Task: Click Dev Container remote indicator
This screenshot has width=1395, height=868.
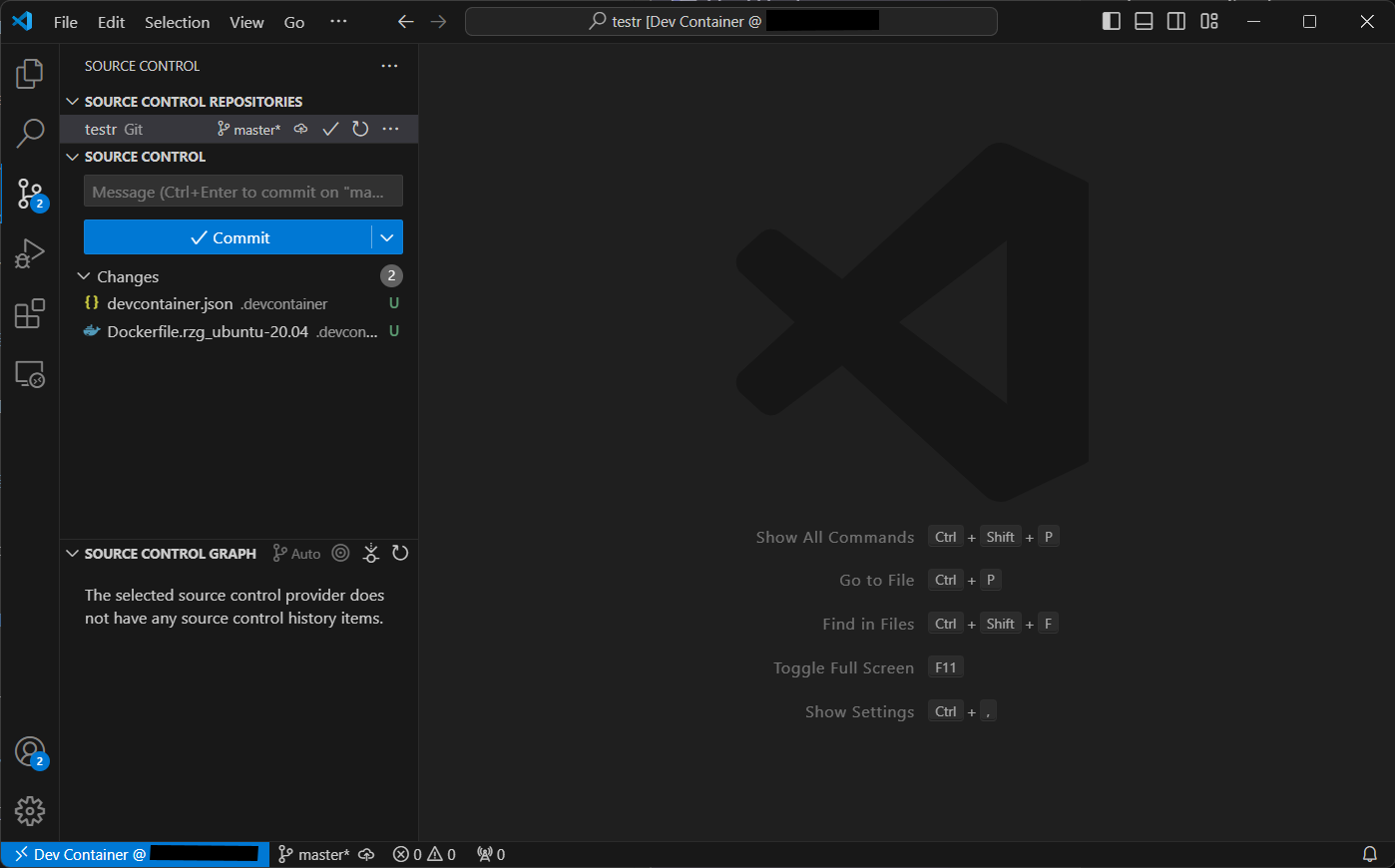Action: click(135, 854)
